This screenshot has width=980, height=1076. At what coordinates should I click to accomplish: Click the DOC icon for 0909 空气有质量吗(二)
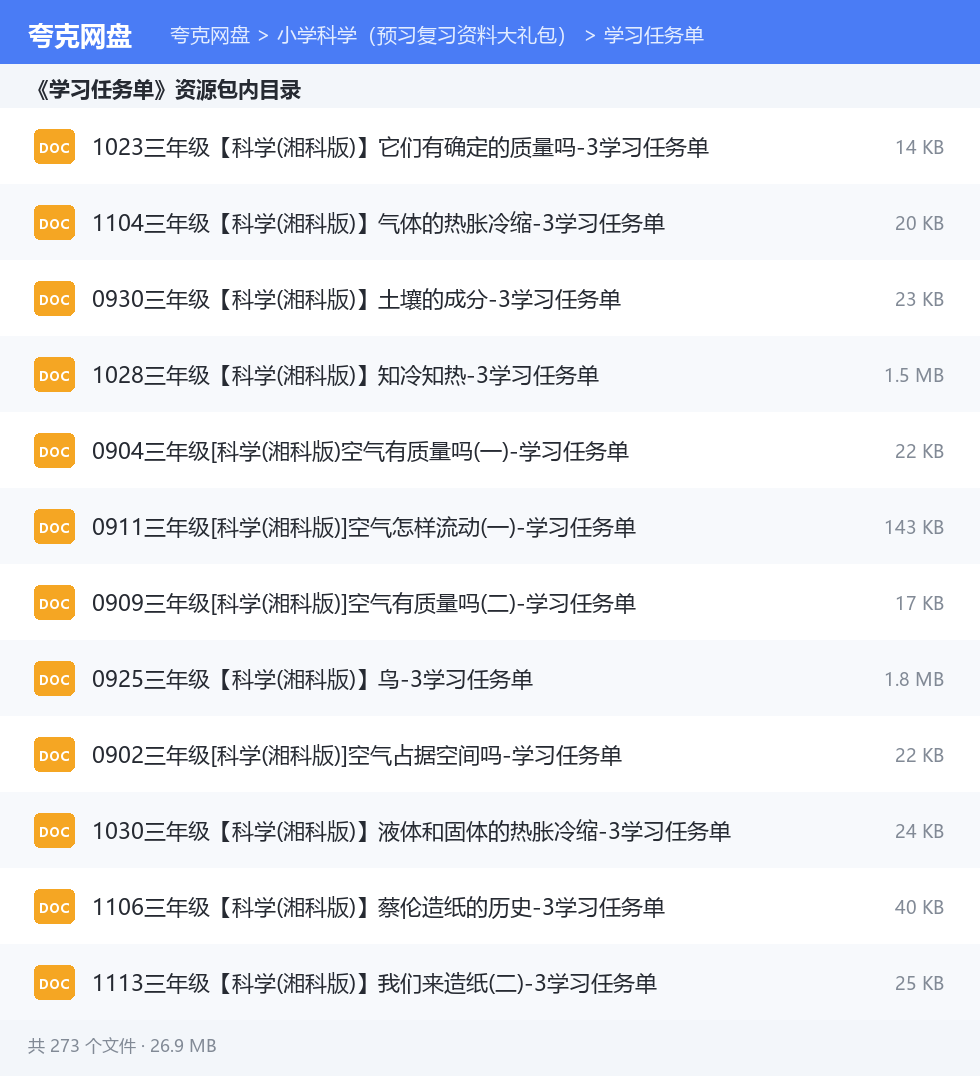(x=54, y=603)
